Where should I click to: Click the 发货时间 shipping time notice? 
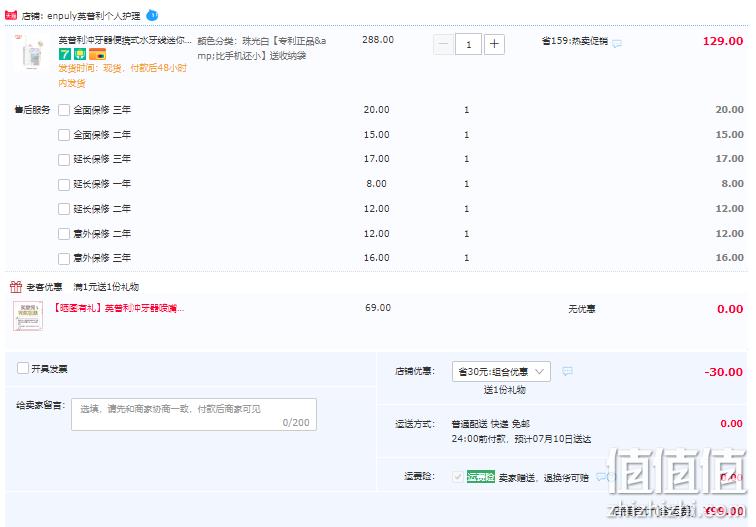122,75
